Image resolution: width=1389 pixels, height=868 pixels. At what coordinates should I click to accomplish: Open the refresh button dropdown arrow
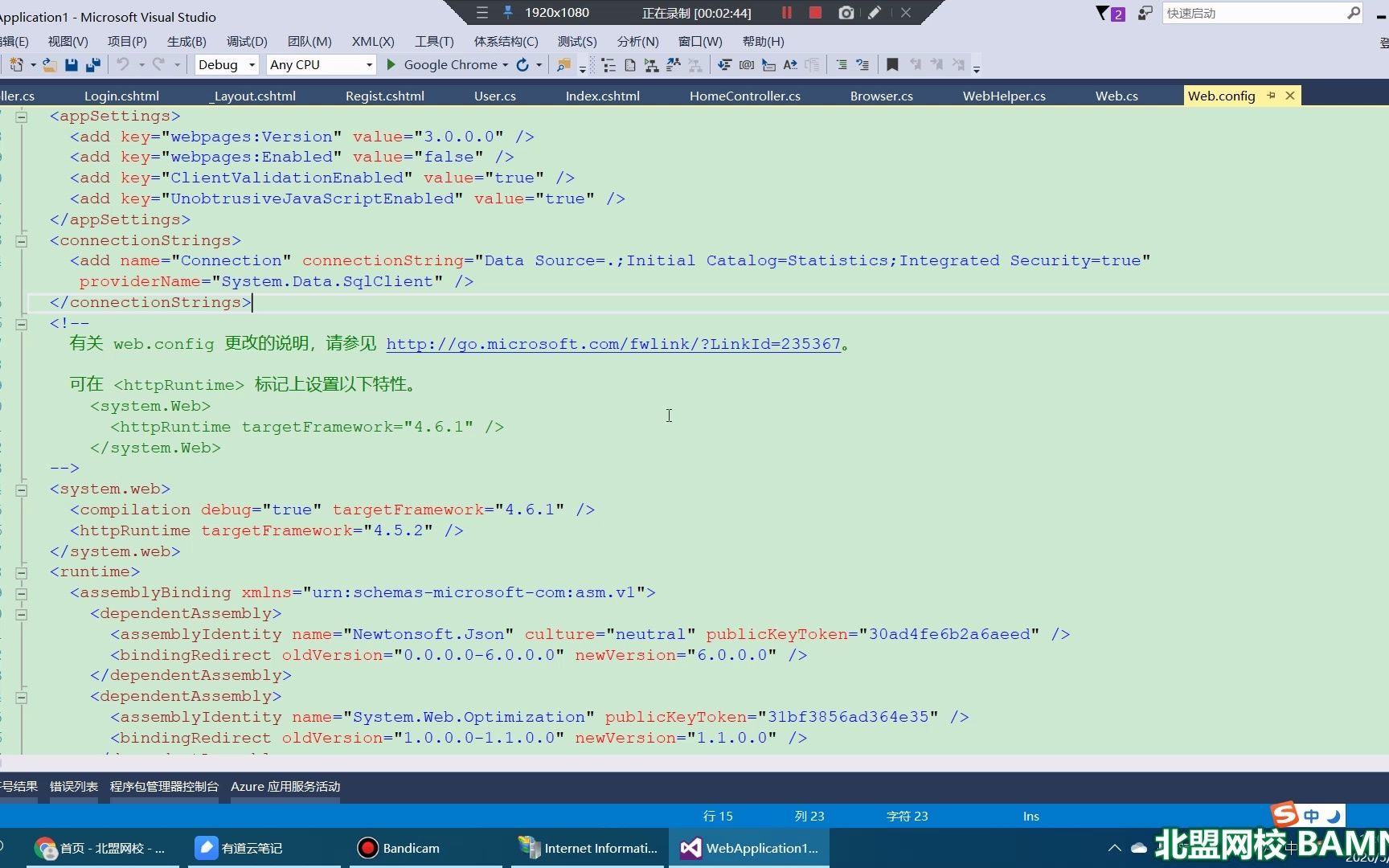point(539,65)
